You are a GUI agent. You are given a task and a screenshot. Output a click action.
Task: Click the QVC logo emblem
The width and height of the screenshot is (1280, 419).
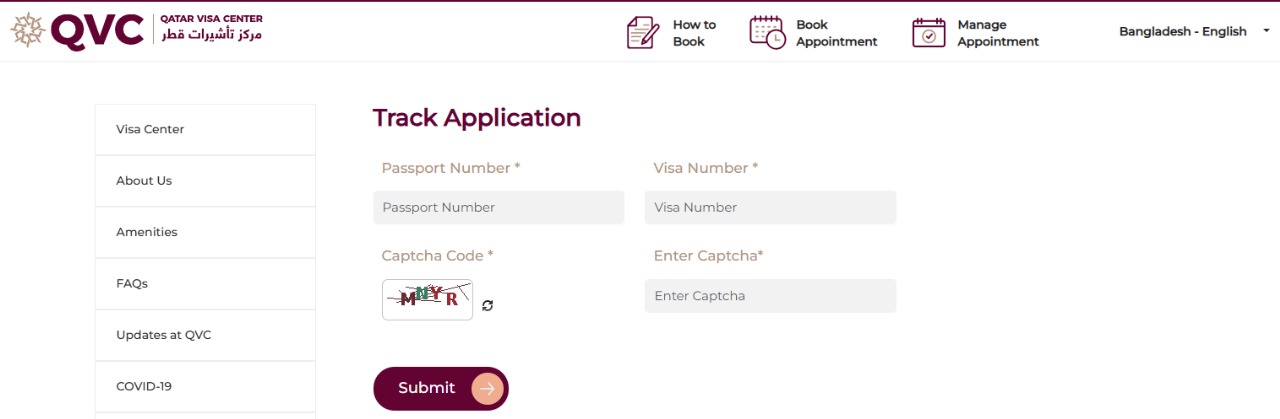[x=27, y=31]
